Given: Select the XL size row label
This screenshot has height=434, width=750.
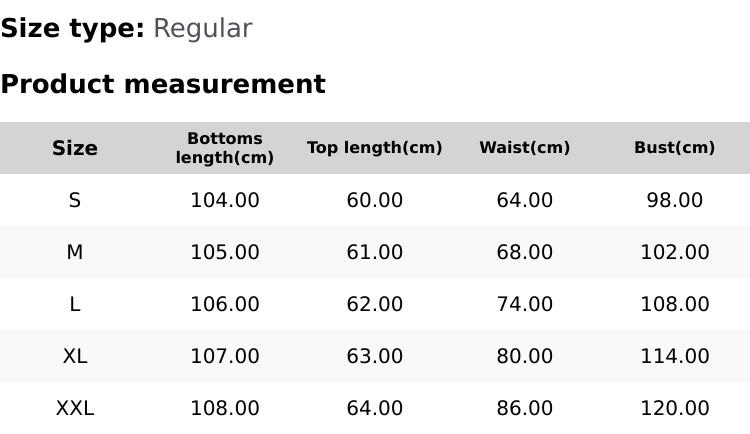Looking at the screenshot, I should [75, 356].
